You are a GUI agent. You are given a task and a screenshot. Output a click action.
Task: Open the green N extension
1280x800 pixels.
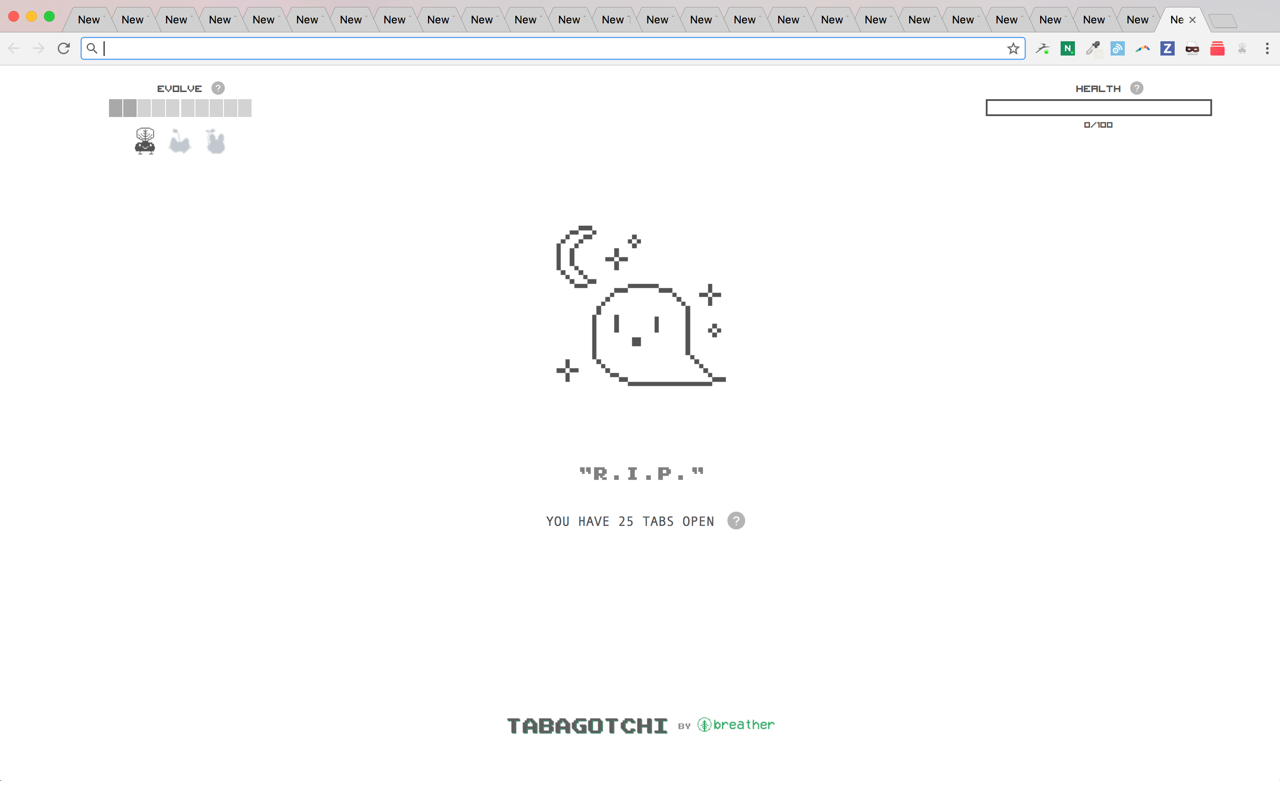[1067, 48]
